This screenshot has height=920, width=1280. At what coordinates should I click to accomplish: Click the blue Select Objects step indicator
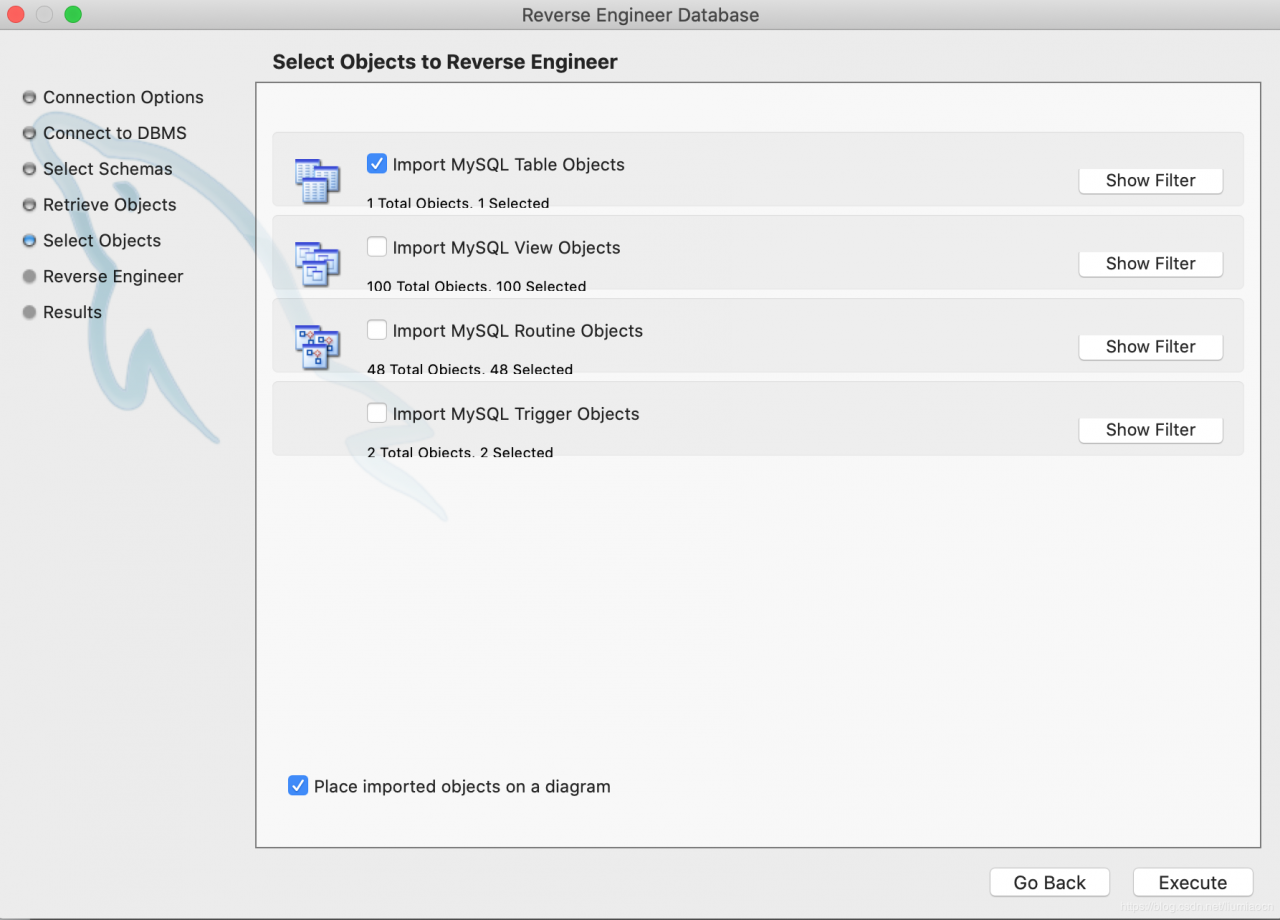coord(29,241)
